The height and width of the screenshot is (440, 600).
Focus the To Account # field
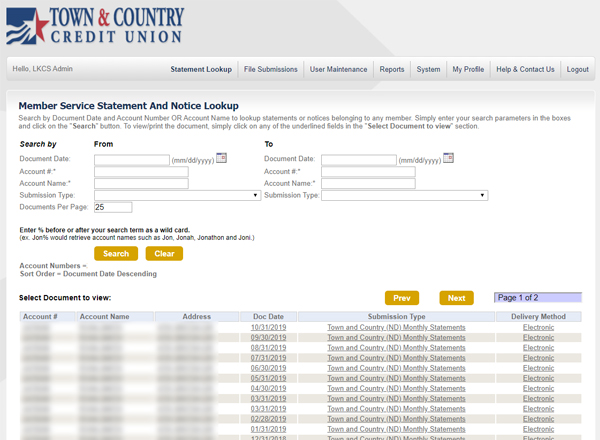[x=368, y=171]
